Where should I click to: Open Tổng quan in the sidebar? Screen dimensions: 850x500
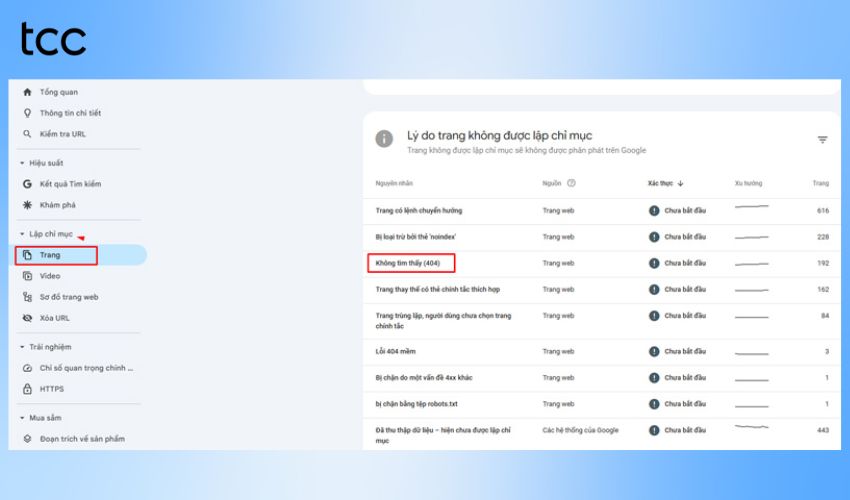click(x=59, y=92)
